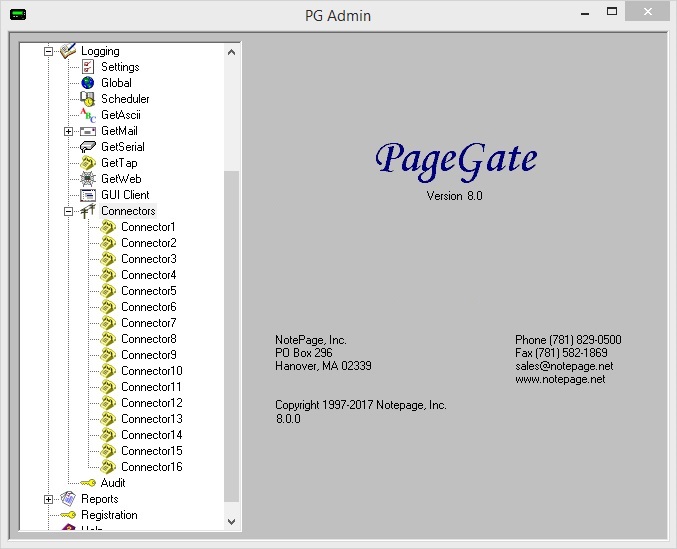The image size is (677, 549).
Task: Click the Audit key icon
Action: point(88,483)
